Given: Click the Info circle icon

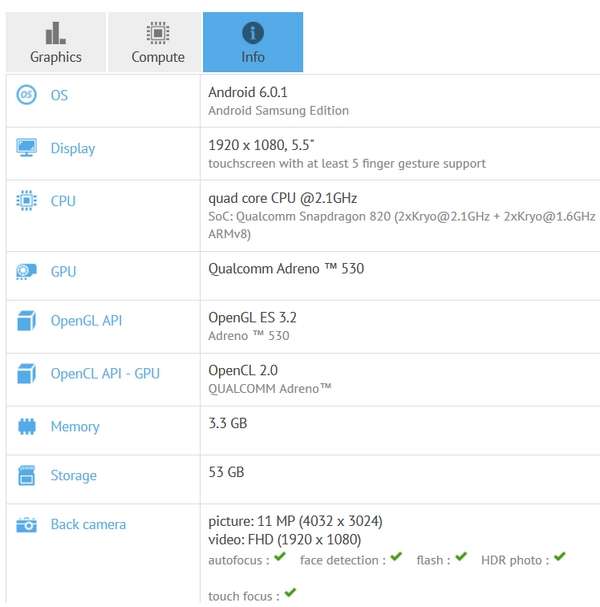Looking at the screenshot, I should (x=253, y=33).
